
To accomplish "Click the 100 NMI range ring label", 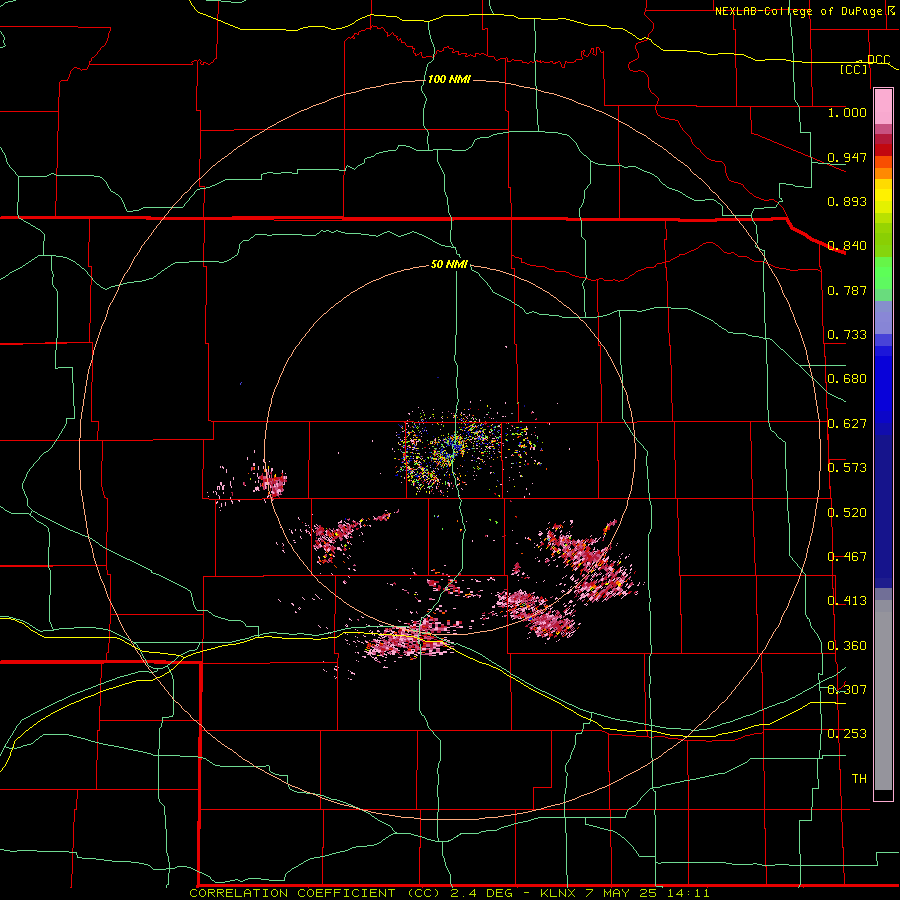I will [449, 79].
